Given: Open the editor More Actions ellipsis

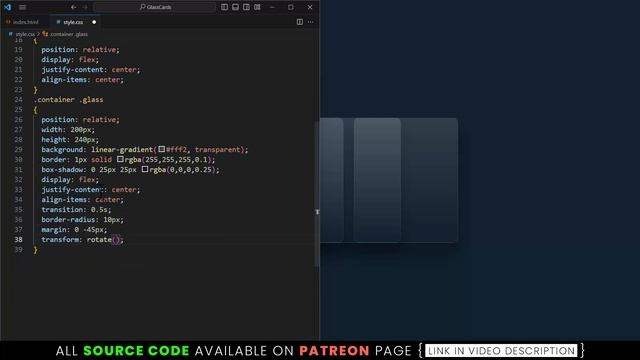Looking at the screenshot, I should pos(311,22).
